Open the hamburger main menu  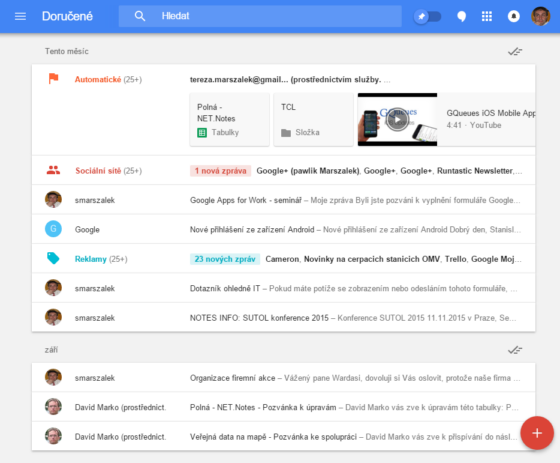pos(20,16)
